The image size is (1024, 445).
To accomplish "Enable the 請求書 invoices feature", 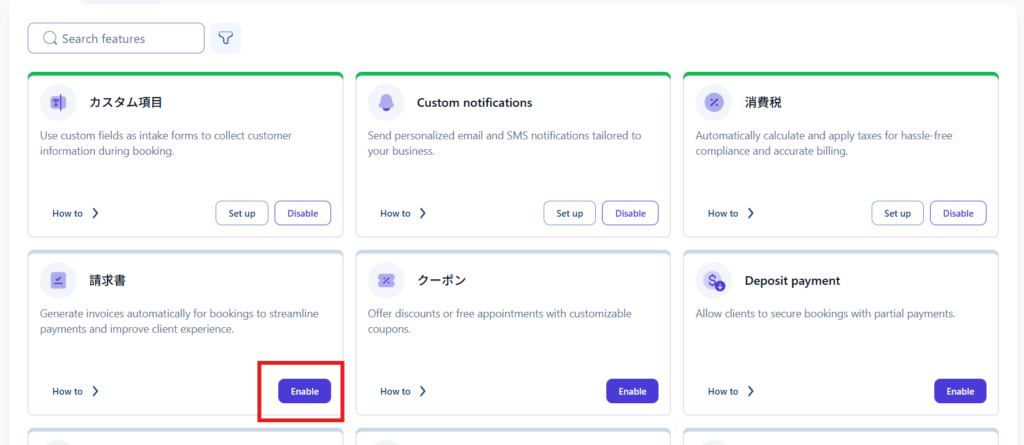I will pyautogui.click(x=304, y=391).
